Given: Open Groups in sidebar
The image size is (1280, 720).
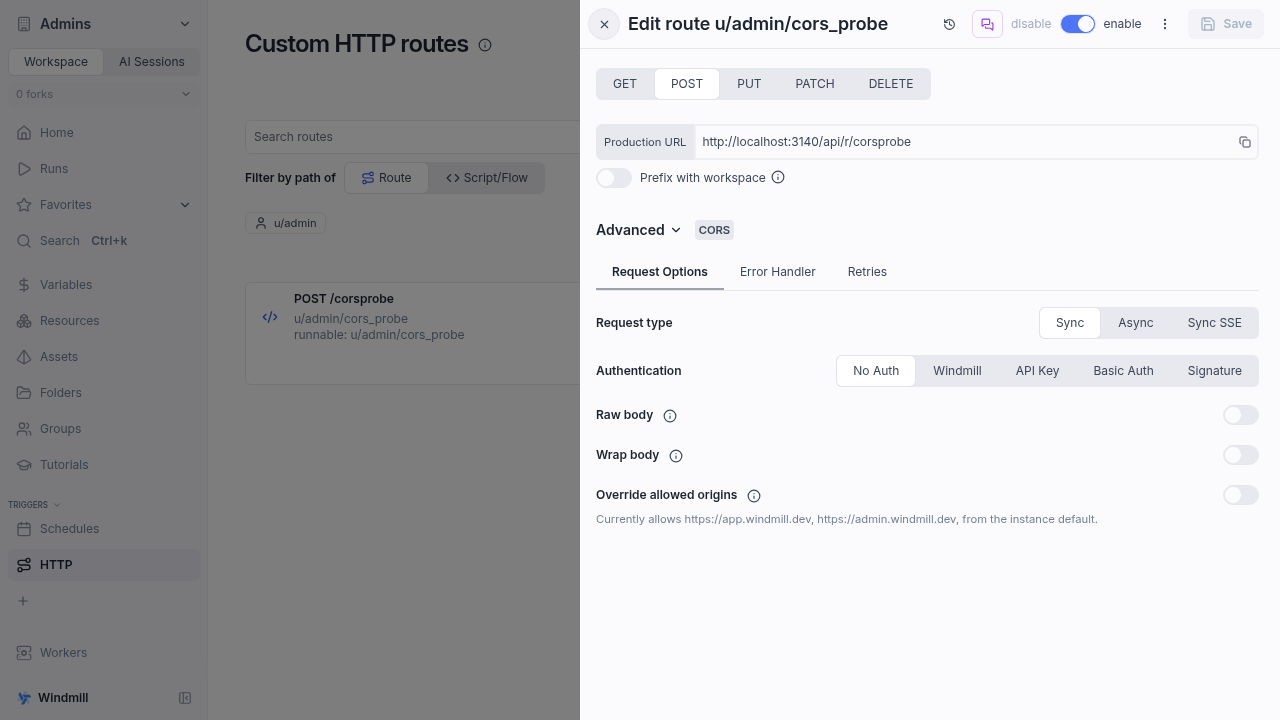Looking at the screenshot, I should click(x=104, y=429).
